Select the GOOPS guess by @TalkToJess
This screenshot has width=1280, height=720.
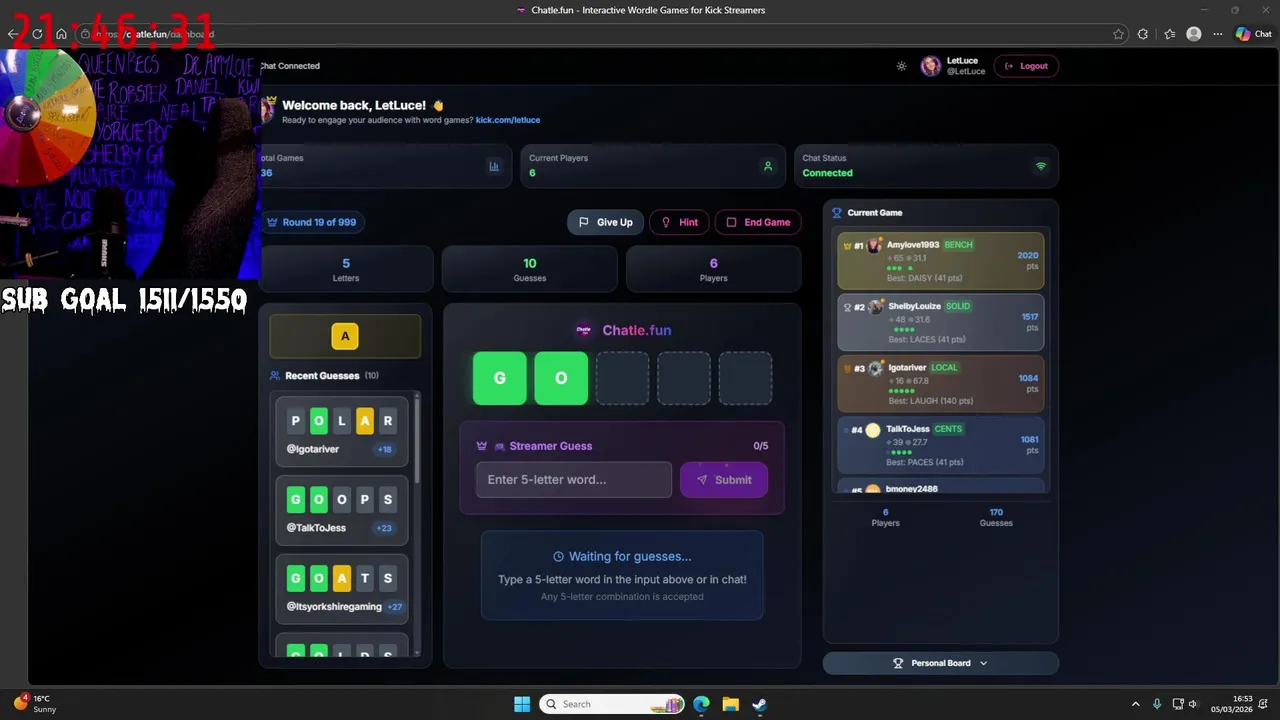[x=342, y=509]
